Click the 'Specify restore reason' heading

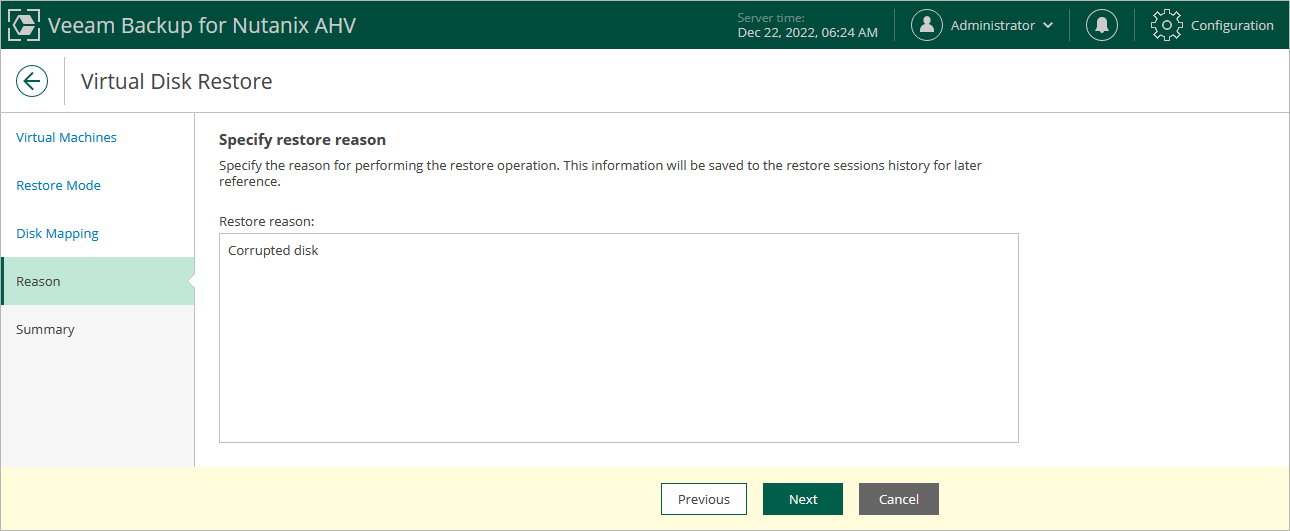click(x=302, y=140)
